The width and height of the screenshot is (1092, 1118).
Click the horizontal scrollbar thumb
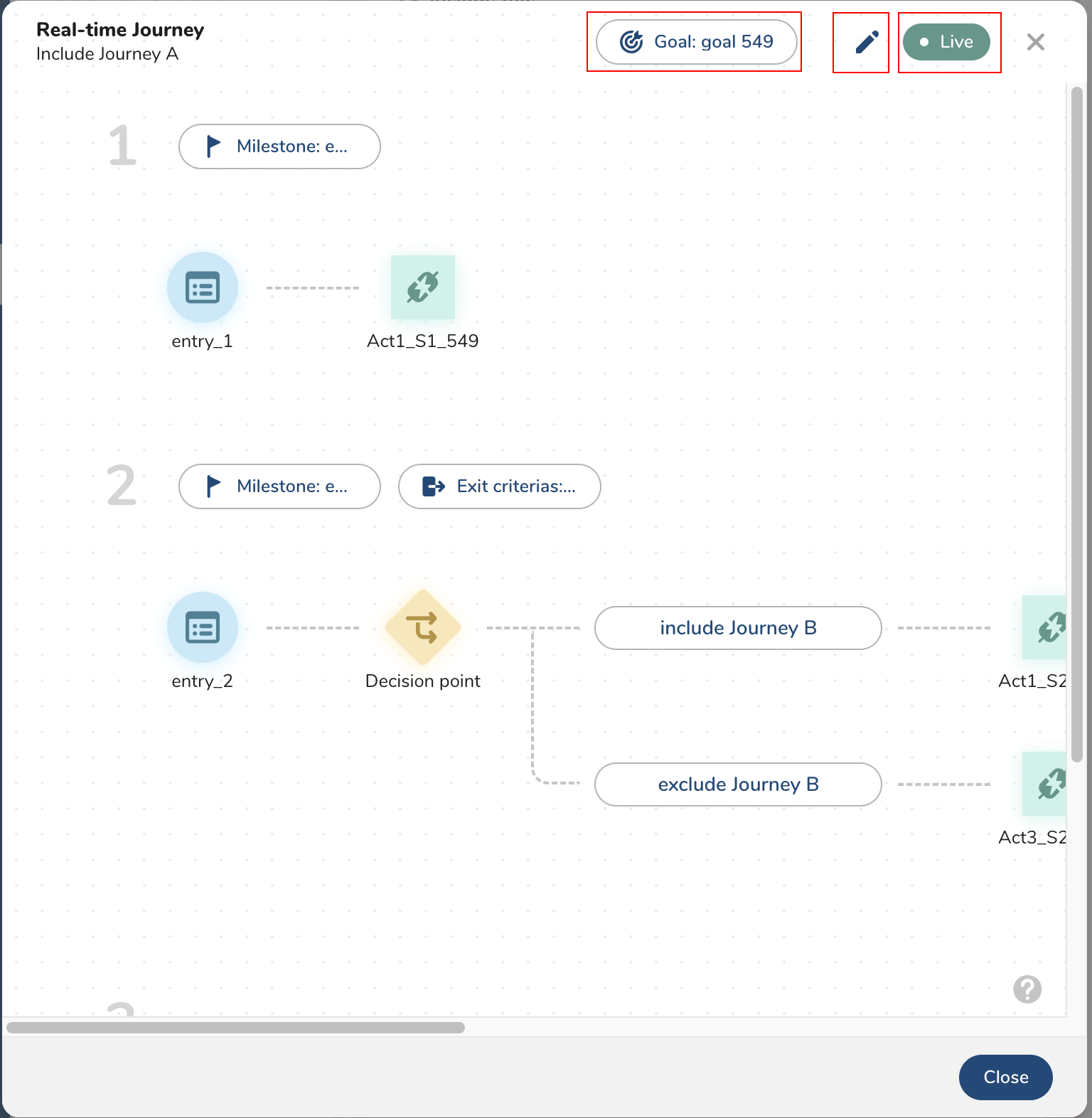235,1028
